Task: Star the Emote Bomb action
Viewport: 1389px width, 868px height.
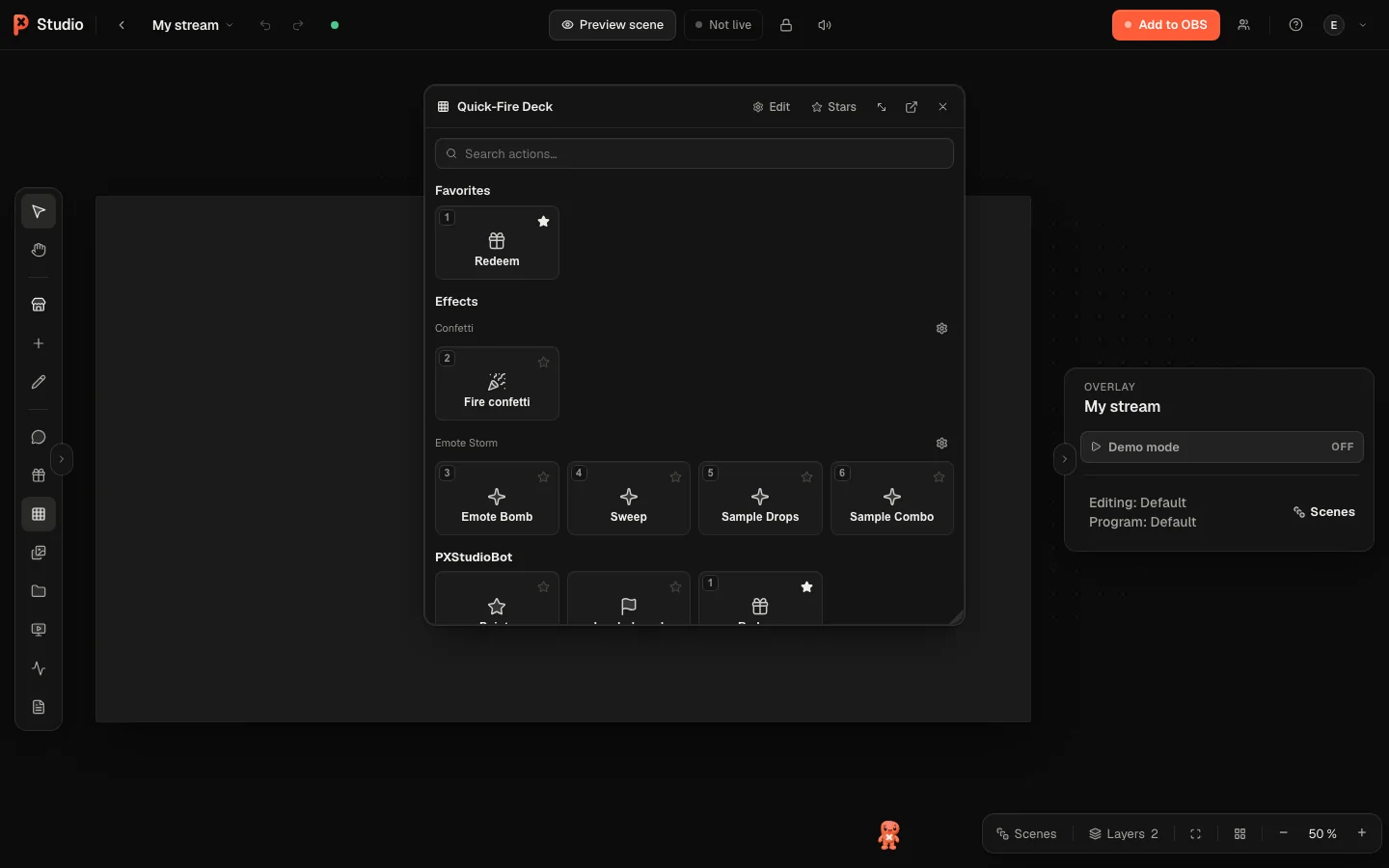Action: point(543,476)
